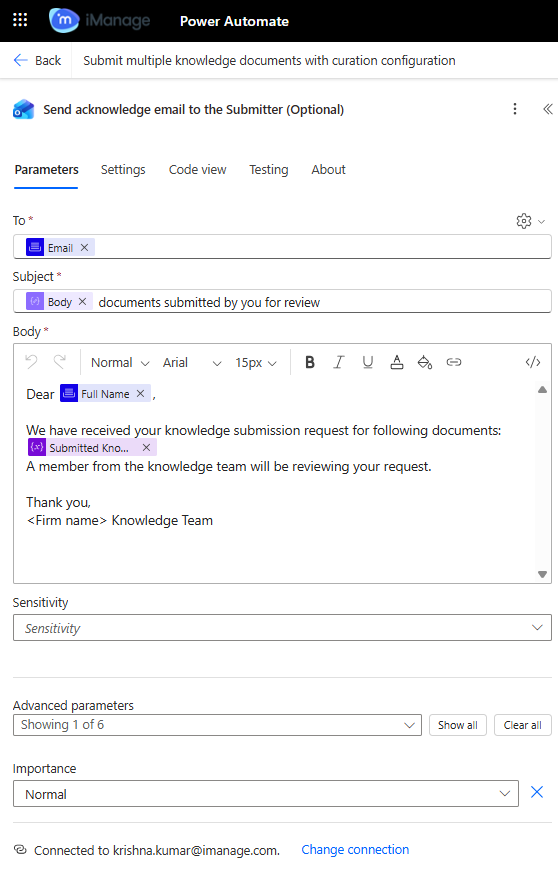Viewport: 558px width, 871px height.
Task: Click the Knowledge Team signature line
Action: pos(119,520)
